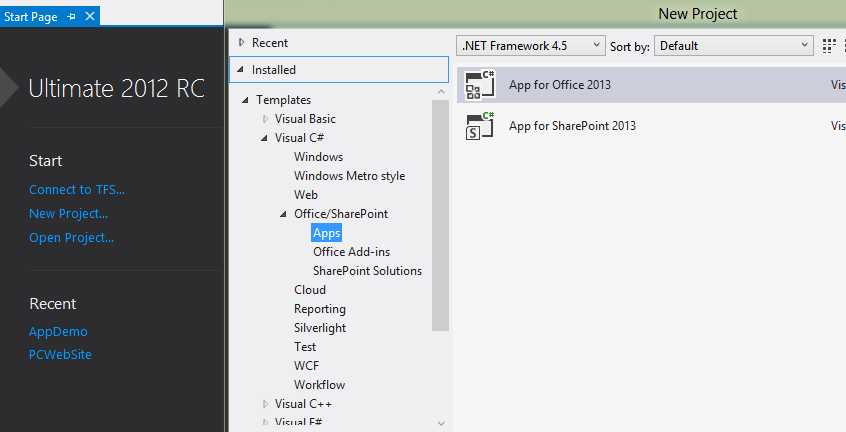Screen dimensions: 846x432
Task: Select the Windows Metro style category
Action: [350, 176]
